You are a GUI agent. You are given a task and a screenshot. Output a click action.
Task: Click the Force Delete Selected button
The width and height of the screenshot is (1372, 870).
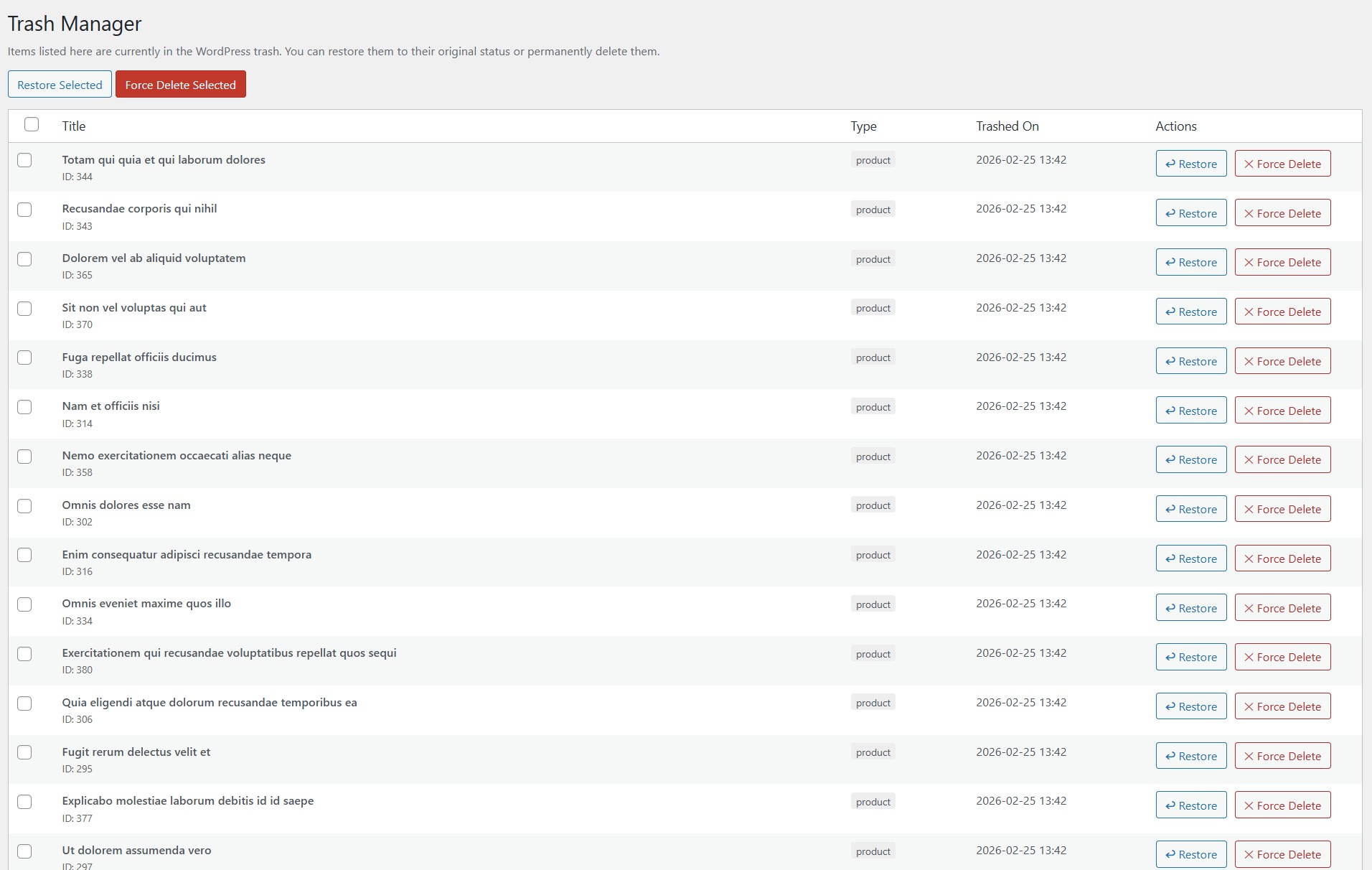click(180, 84)
